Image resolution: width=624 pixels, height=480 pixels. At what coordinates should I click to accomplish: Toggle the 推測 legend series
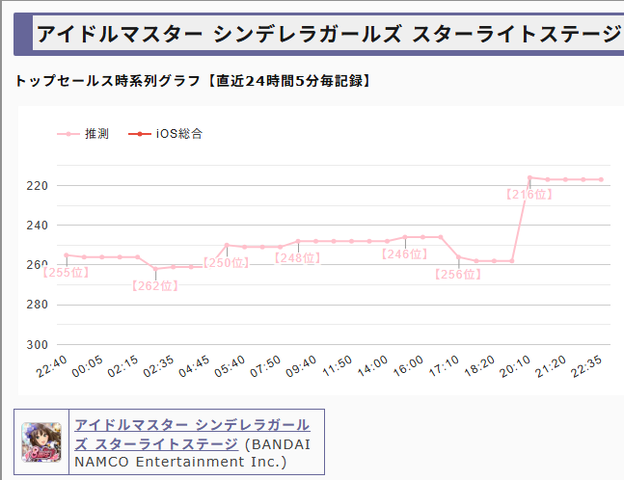[83, 134]
